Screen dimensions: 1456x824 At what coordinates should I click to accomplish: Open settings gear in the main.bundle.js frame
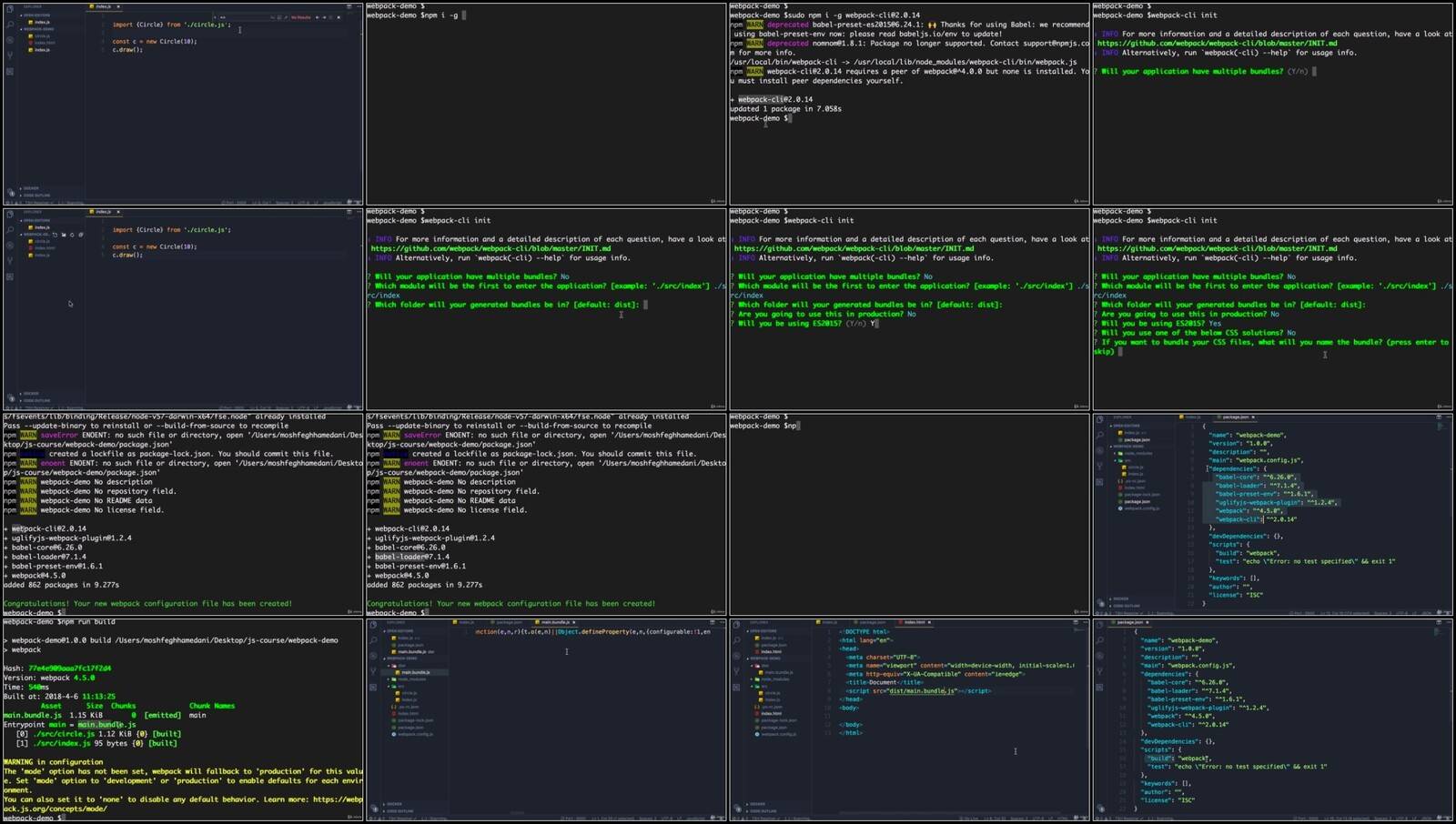pos(374,809)
